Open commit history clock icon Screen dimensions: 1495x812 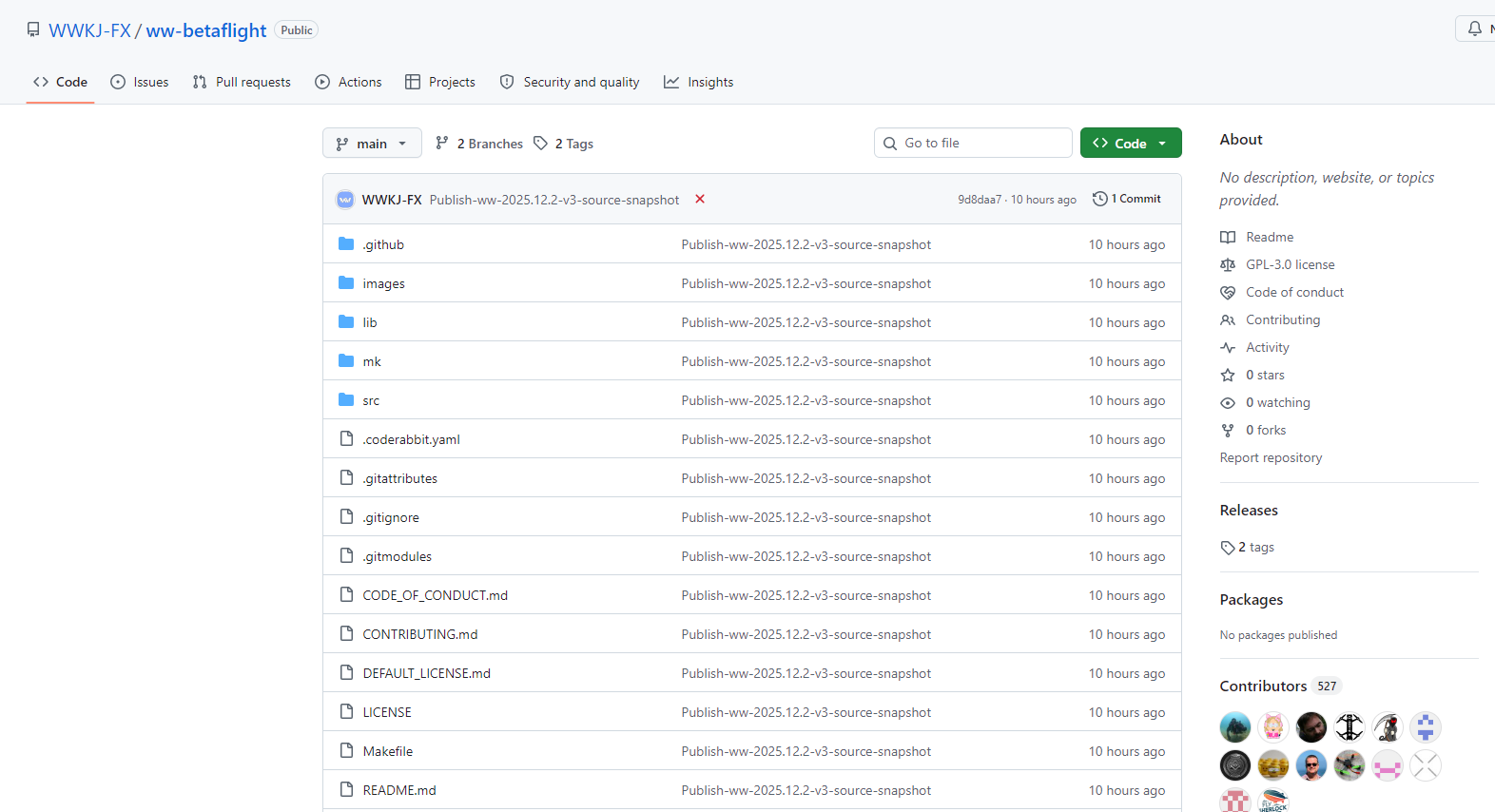pos(1100,199)
